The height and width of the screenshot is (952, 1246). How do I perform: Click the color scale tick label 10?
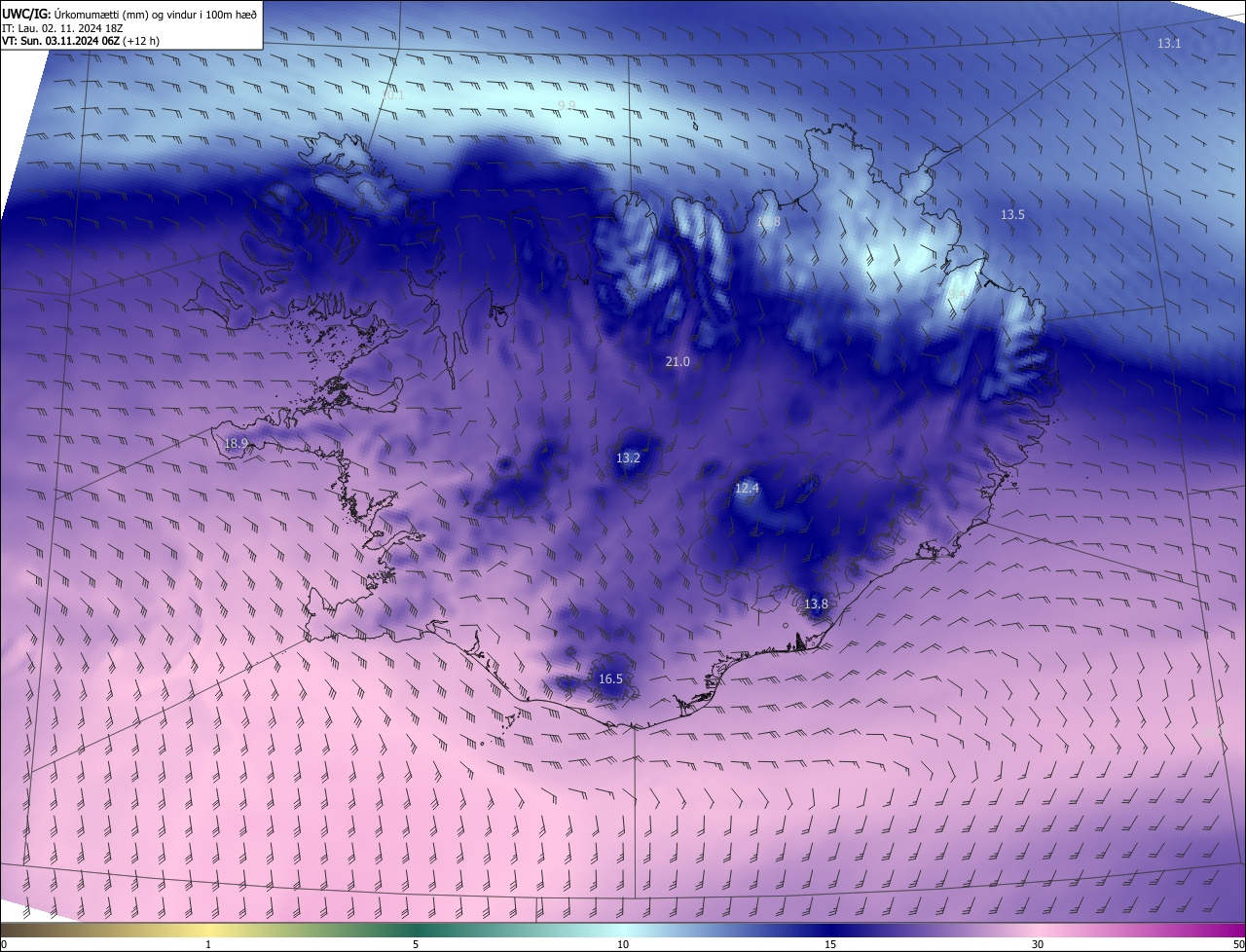point(623,944)
